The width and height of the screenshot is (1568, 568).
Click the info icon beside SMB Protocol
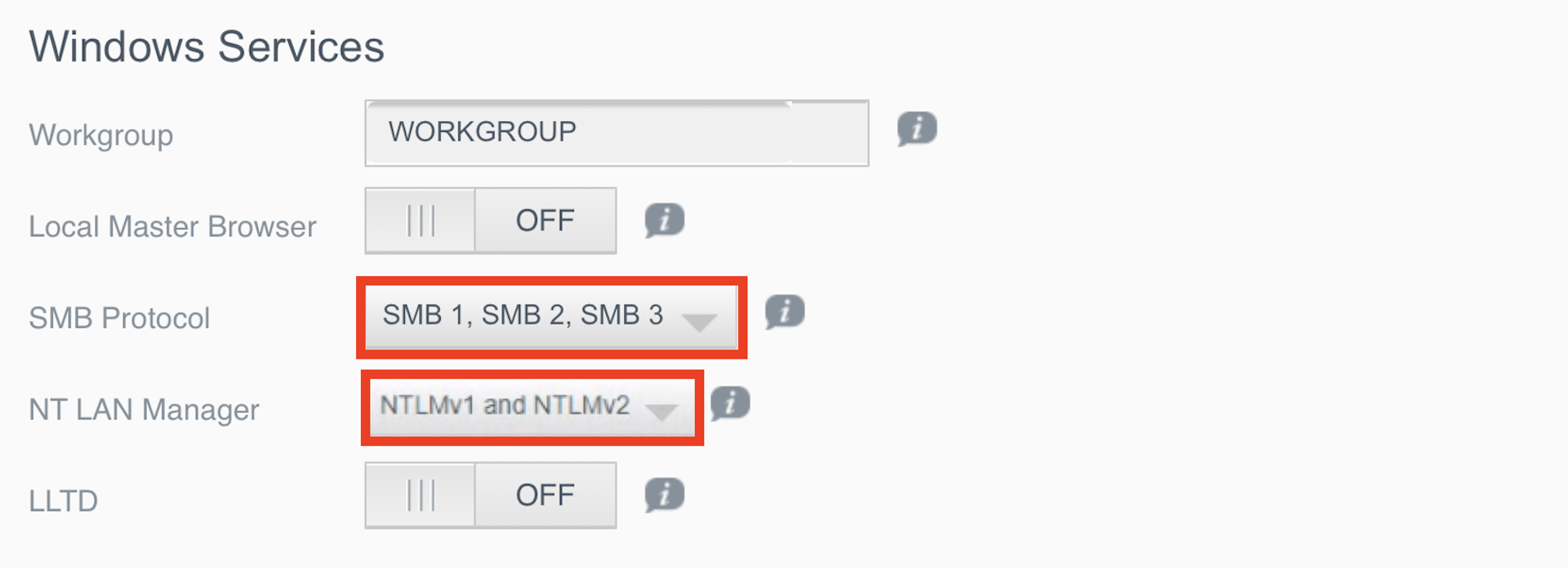point(786,311)
